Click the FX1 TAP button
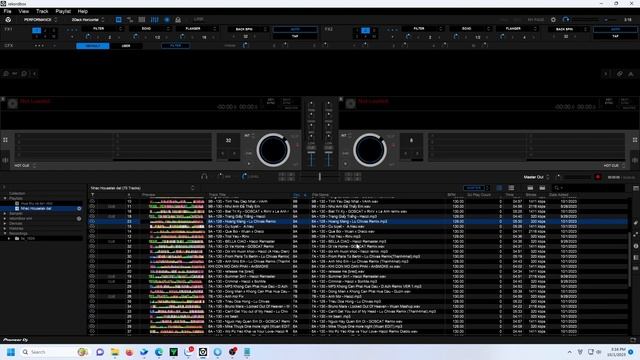The image size is (640, 360). (x=295, y=36)
